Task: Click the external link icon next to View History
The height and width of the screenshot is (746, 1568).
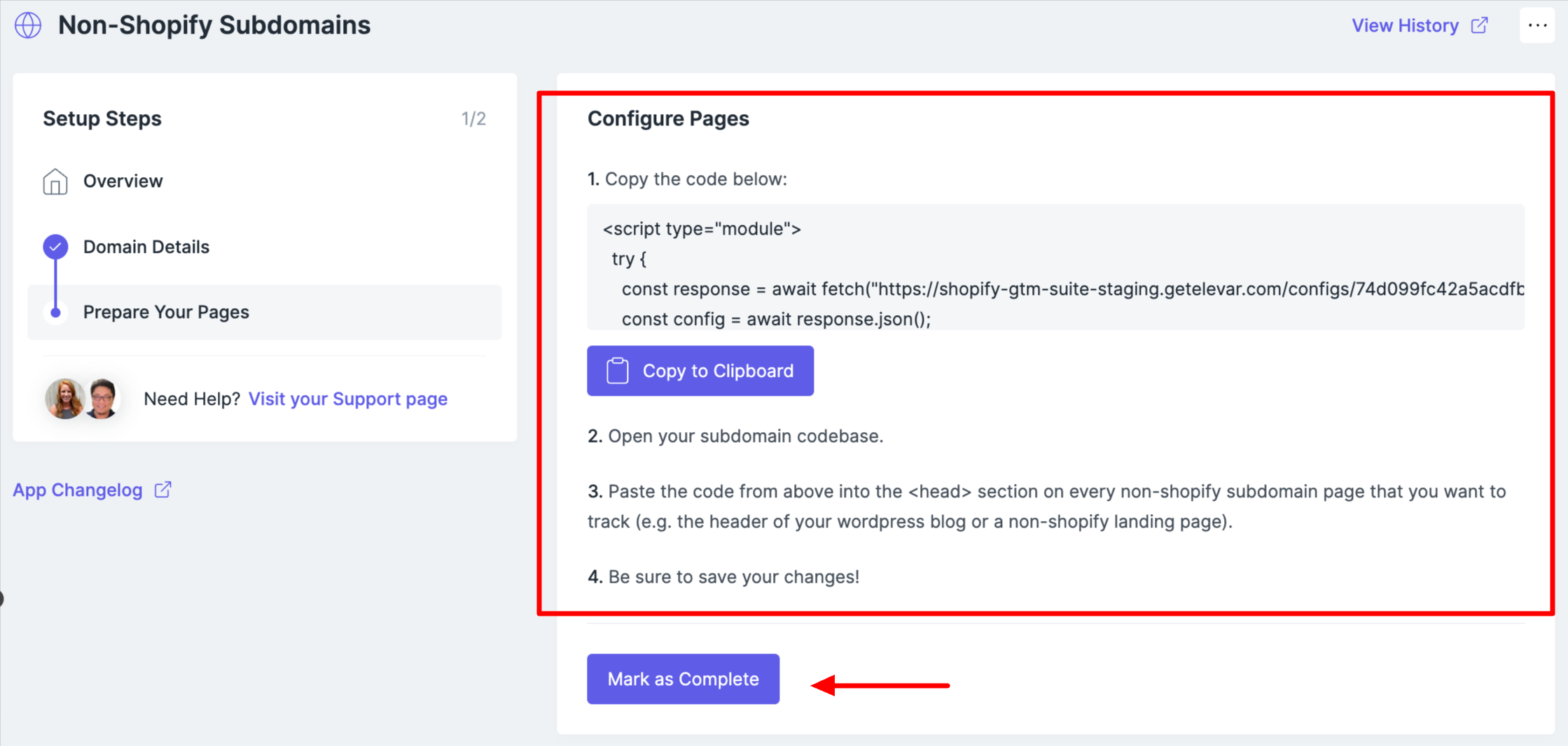Action: 1480,25
